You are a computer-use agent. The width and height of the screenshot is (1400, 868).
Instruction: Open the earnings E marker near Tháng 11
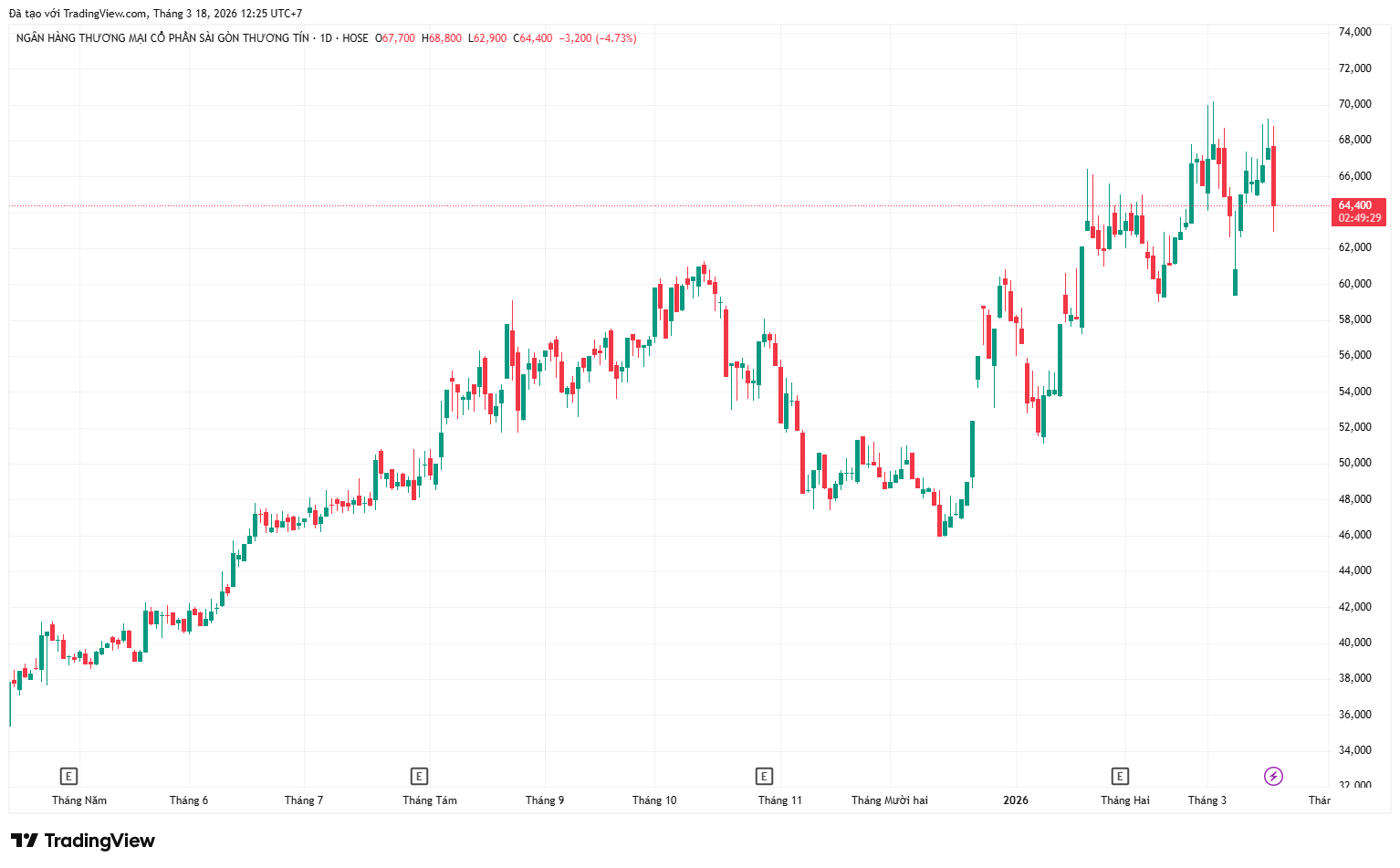[x=764, y=777]
